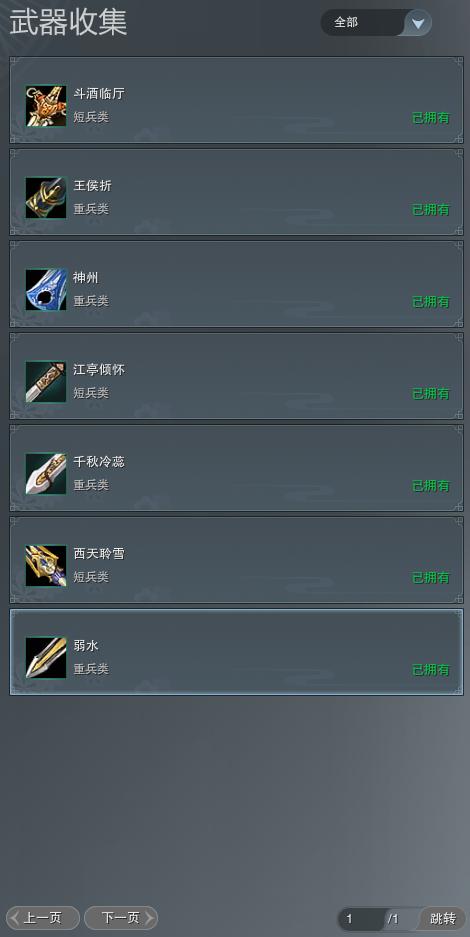Select the 西天聆雪 list entry name
Screen dimensions: 470x937
99,554
